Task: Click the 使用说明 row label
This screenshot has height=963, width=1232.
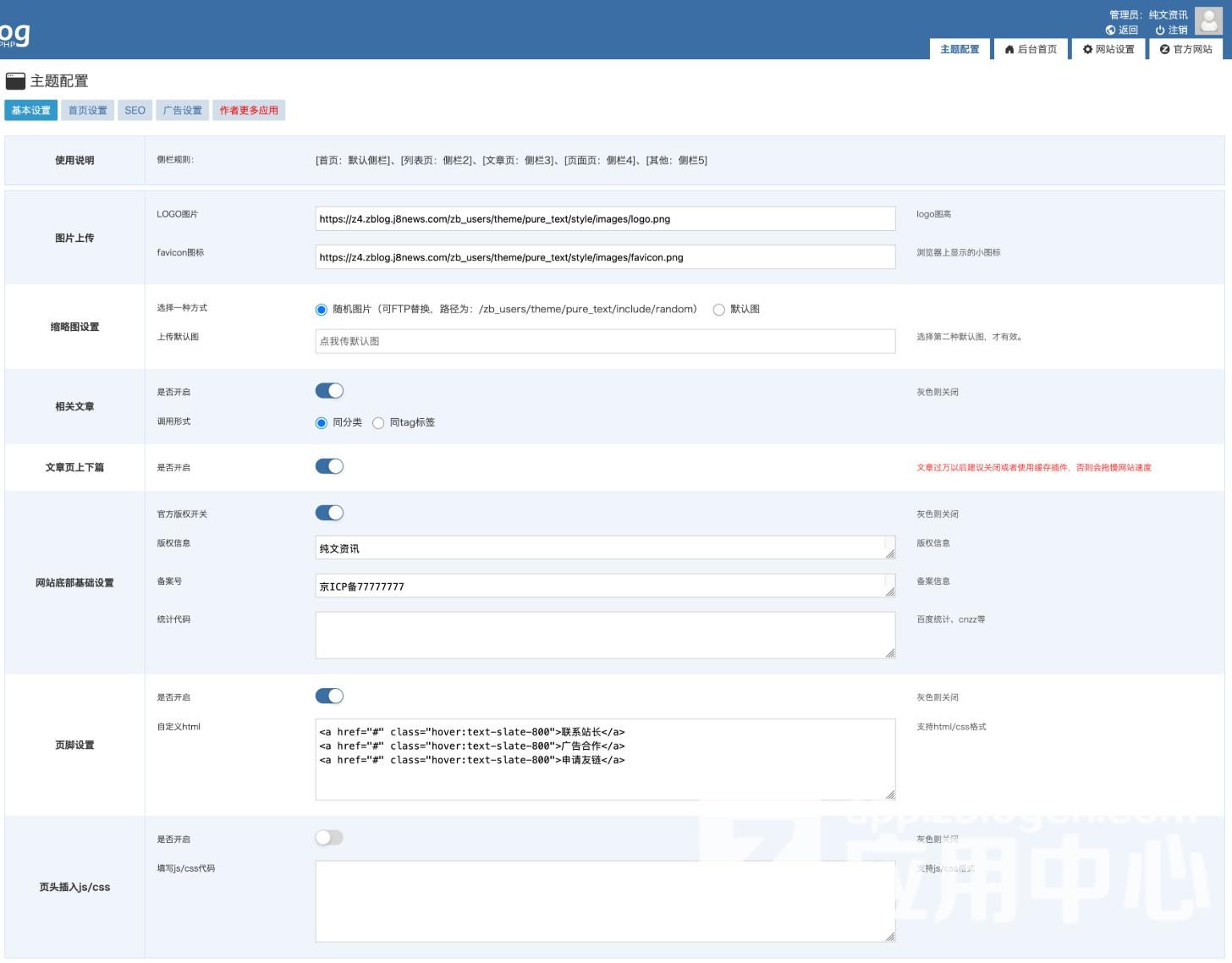Action: point(74,160)
